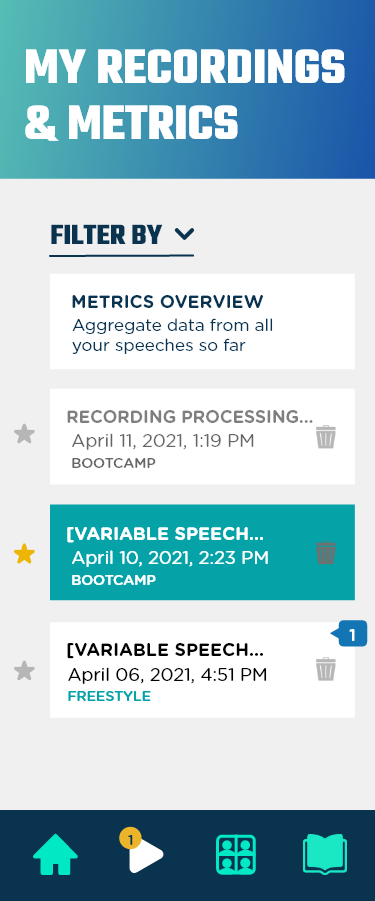Select the April 10 Variable Speech recording

click(x=202, y=552)
